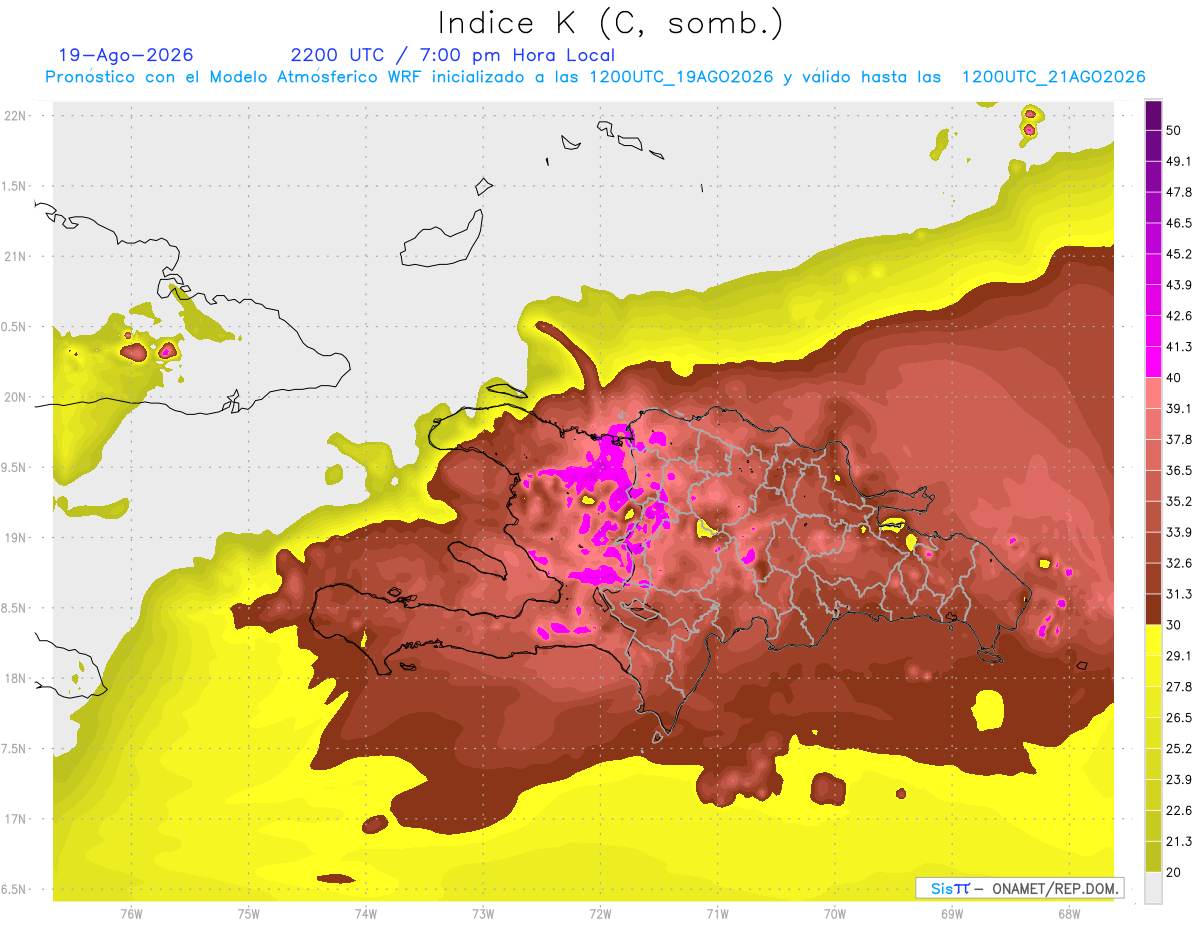Pick the dark brown legend band between 30 and 31.3
The width and height of the screenshot is (1200, 927).
tap(1153, 609)
